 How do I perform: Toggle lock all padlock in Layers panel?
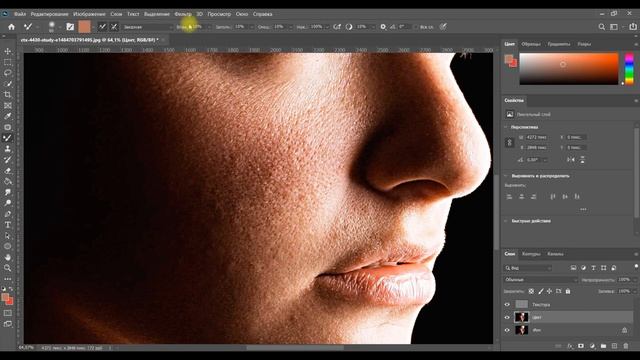click(568, 291)
